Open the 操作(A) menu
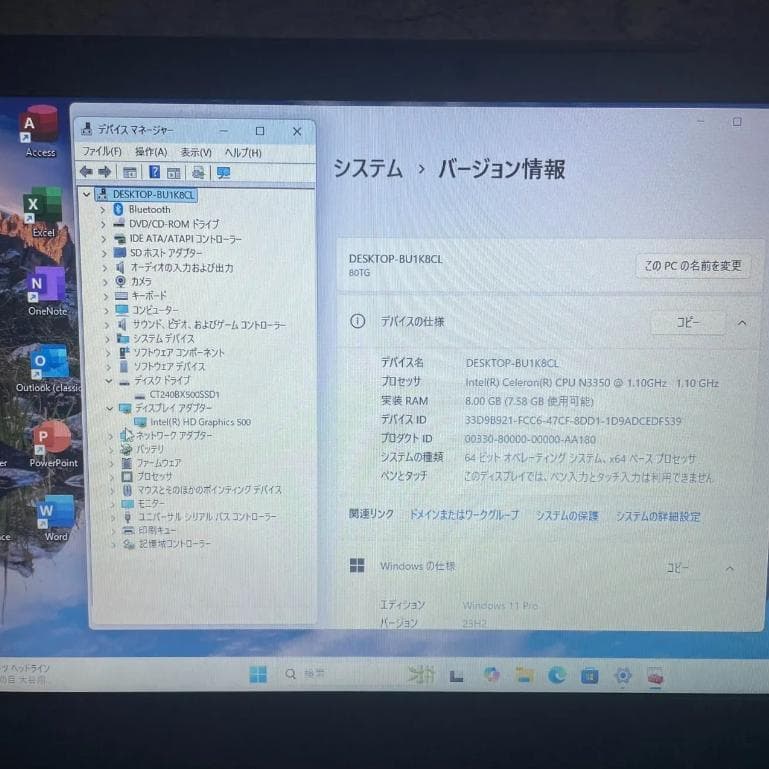This screenshot has width=769, height=769. tap(151, 152)
